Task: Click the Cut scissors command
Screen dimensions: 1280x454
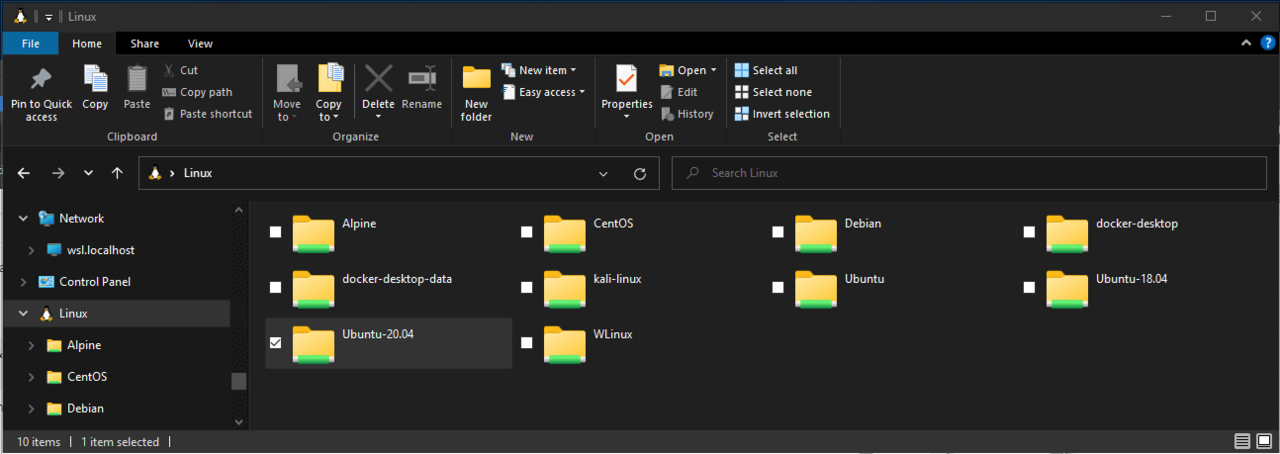Action: [x=180, y=70]
